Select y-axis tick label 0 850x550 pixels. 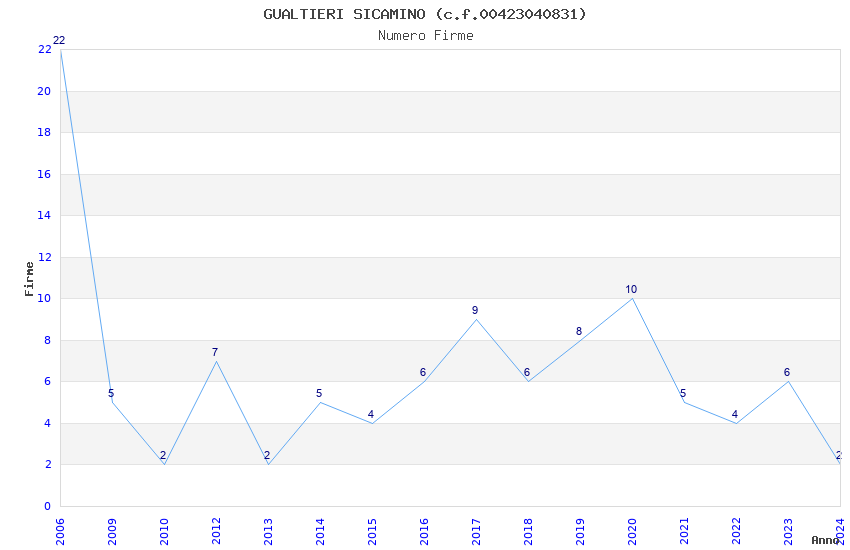[47, 506]
